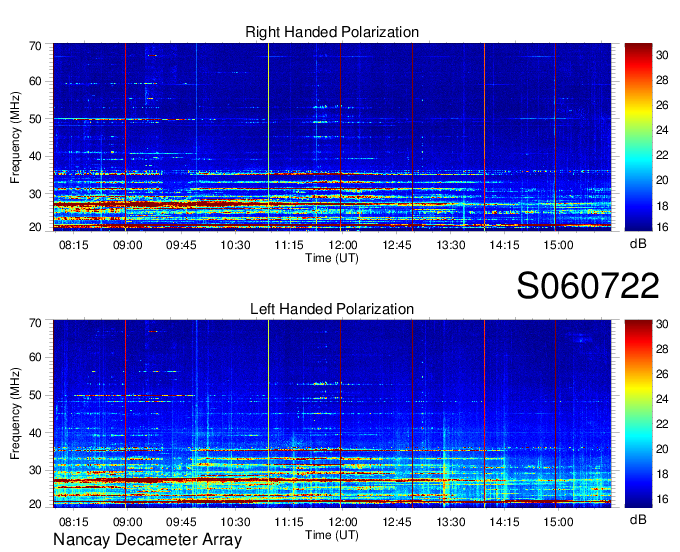Viewport: 680px width, 552px height.
Task: Click the "11:15" tick on top time axis
Action: click(x=289, y=245)
